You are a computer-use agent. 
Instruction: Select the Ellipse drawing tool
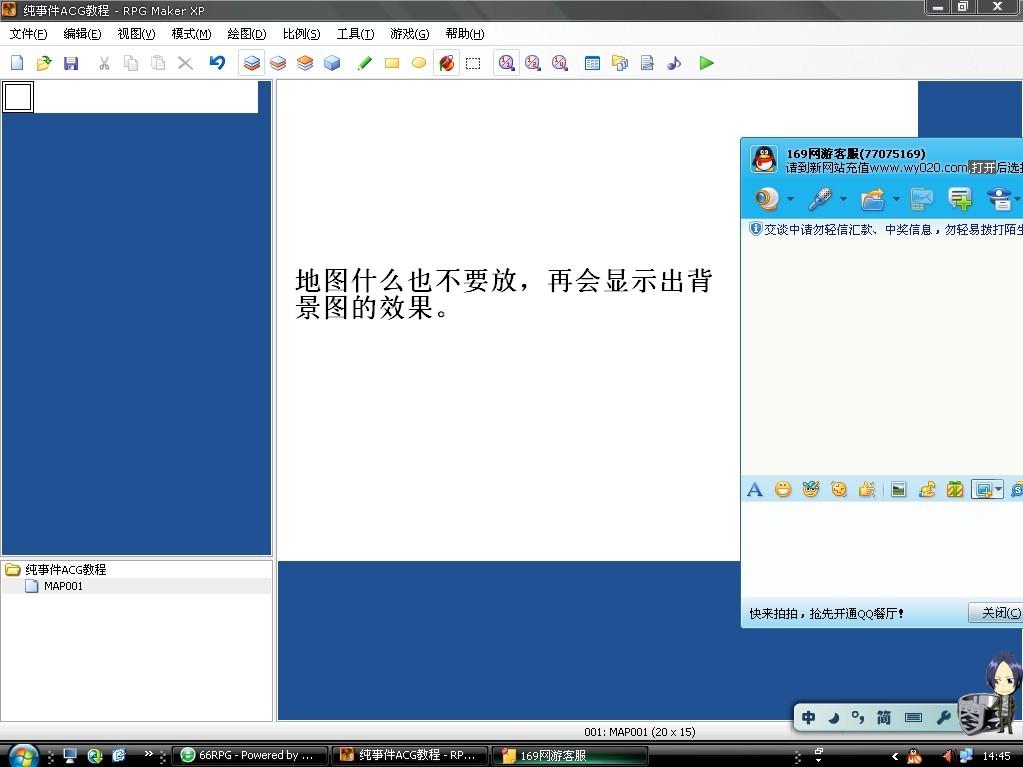[419, 63]
